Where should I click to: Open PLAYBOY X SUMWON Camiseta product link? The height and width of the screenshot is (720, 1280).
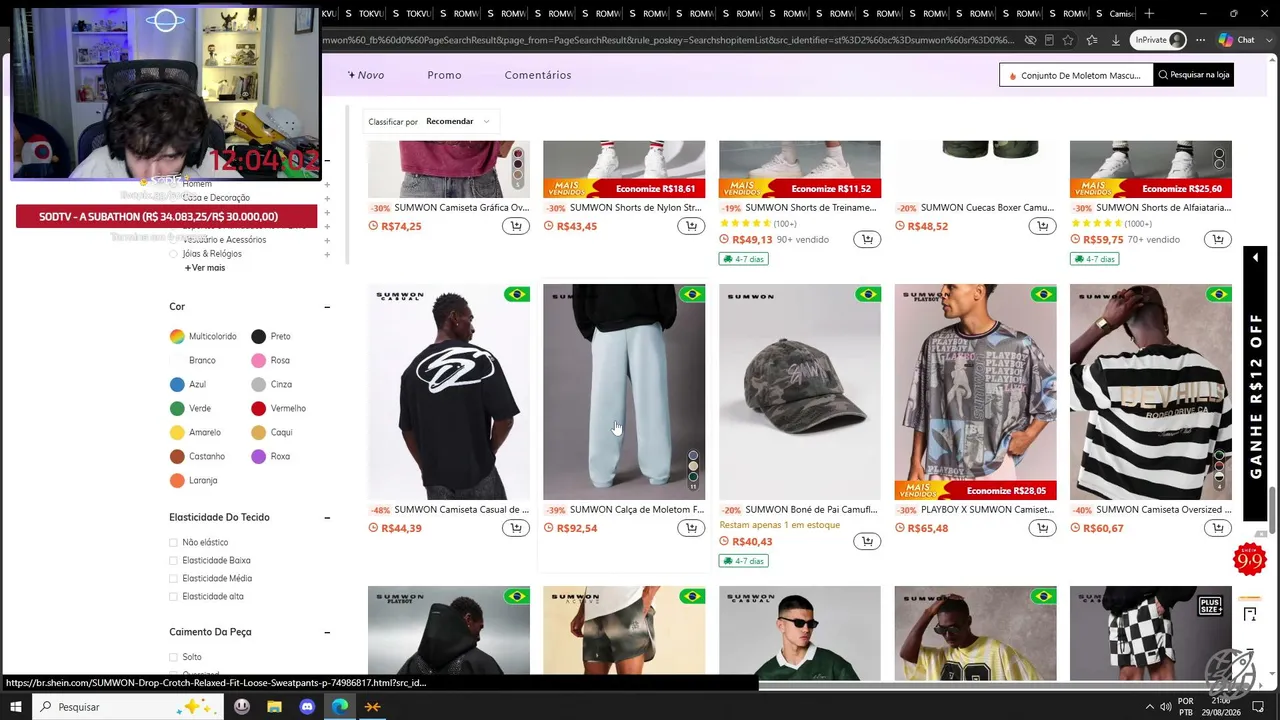pos(988,510)
